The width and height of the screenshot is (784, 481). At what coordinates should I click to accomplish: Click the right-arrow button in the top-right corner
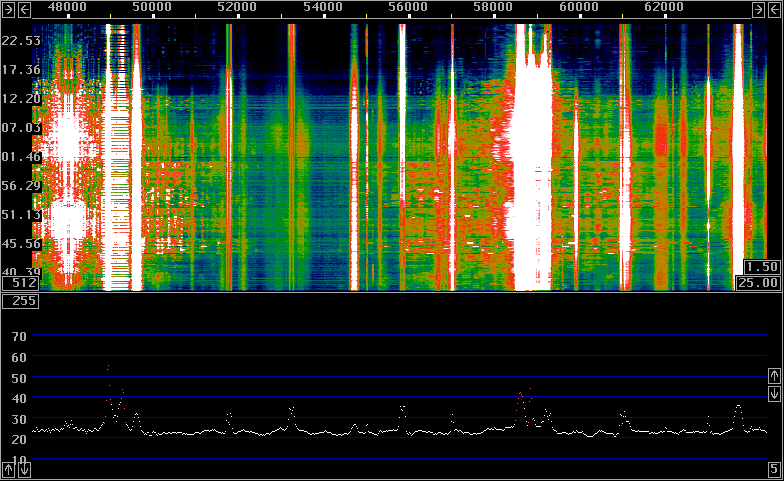758,9
